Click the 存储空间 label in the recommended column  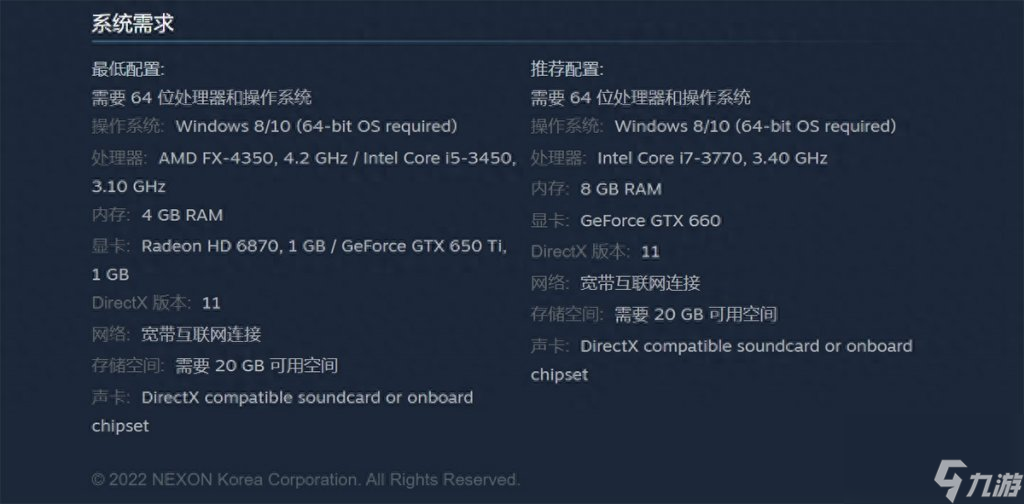pos(567,314)
